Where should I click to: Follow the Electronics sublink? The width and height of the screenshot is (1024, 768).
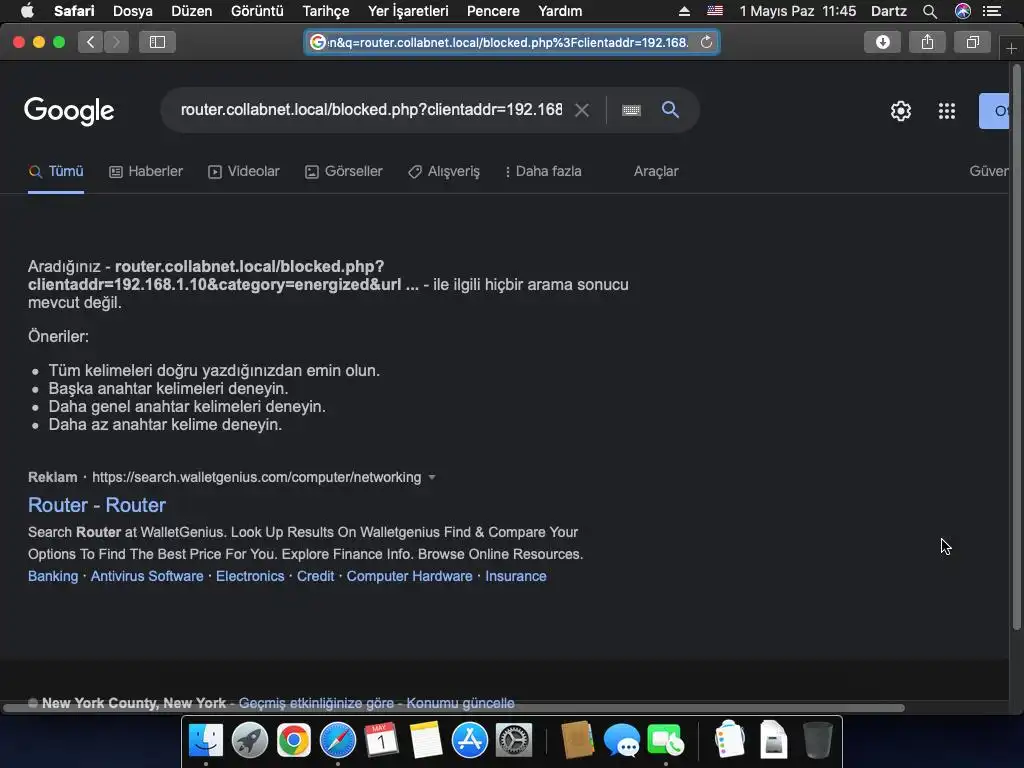[250, 576]
